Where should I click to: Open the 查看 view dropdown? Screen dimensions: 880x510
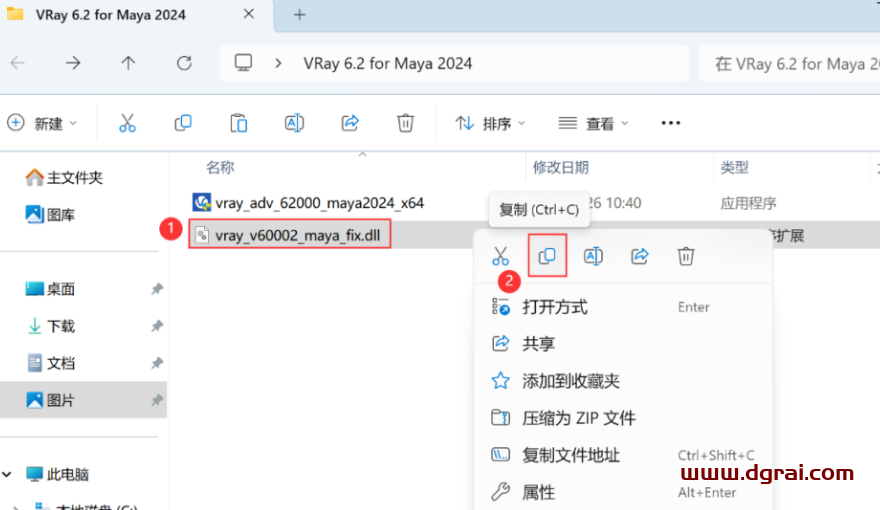coord(593,123)
